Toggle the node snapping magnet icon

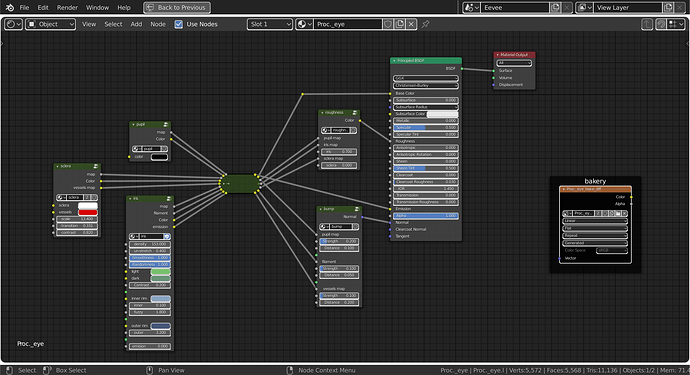coord(661,24)
